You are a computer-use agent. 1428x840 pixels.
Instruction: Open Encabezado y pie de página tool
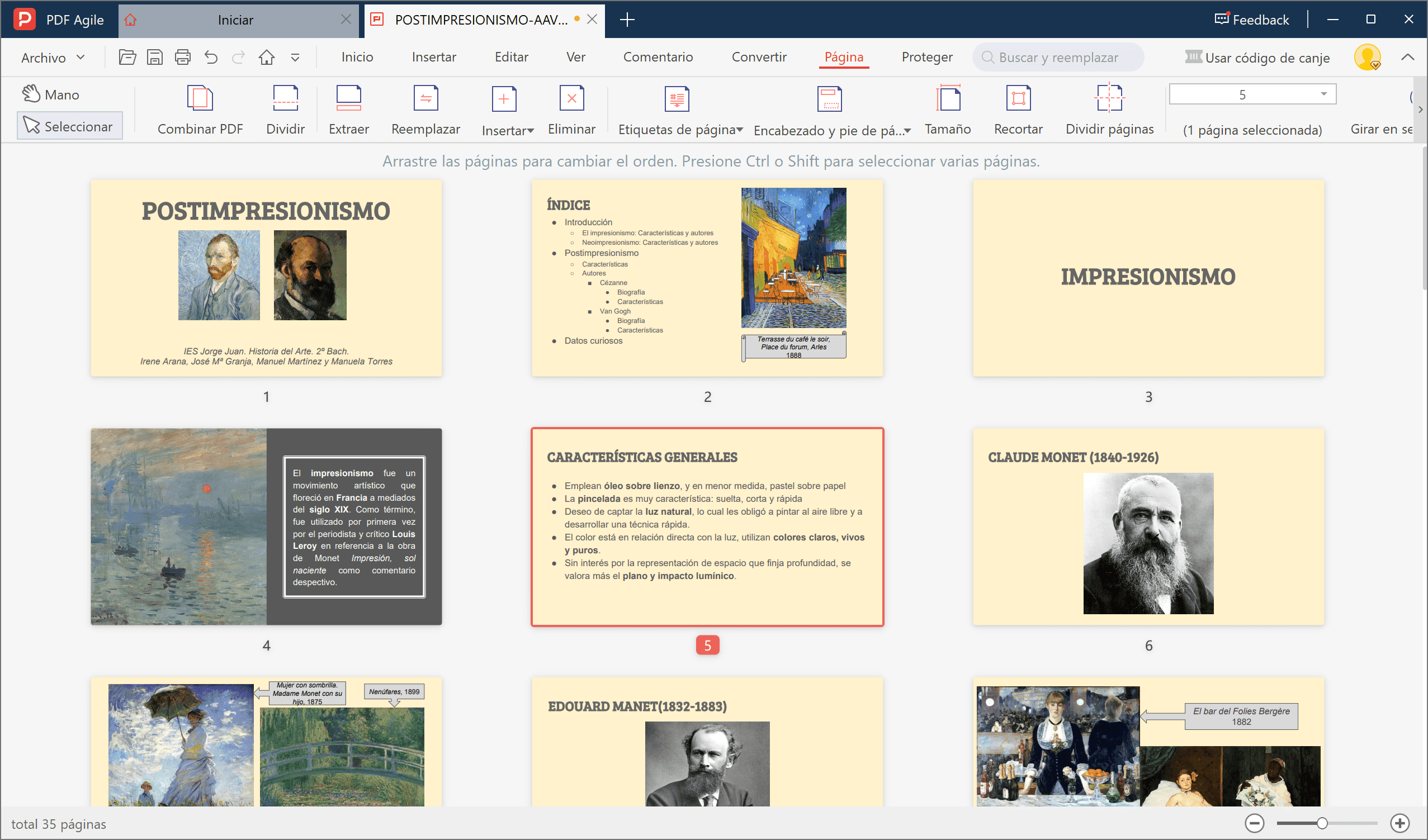(x=829, y=111)
